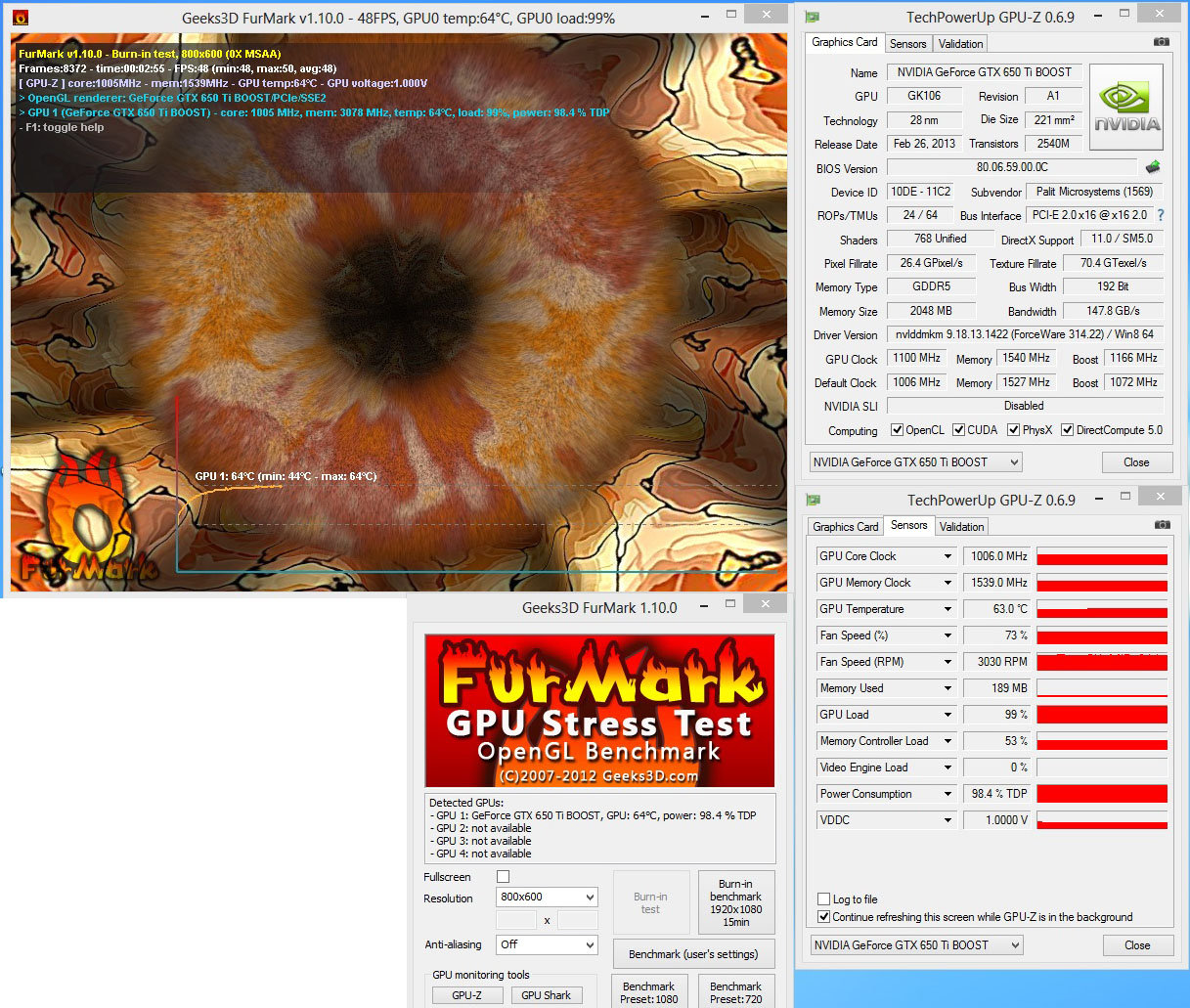Image resolution: width=1190 pixels, height=1008 pixels.
Task: Open the Anti-aliasing dropdown
Action: tap(547, 944)
